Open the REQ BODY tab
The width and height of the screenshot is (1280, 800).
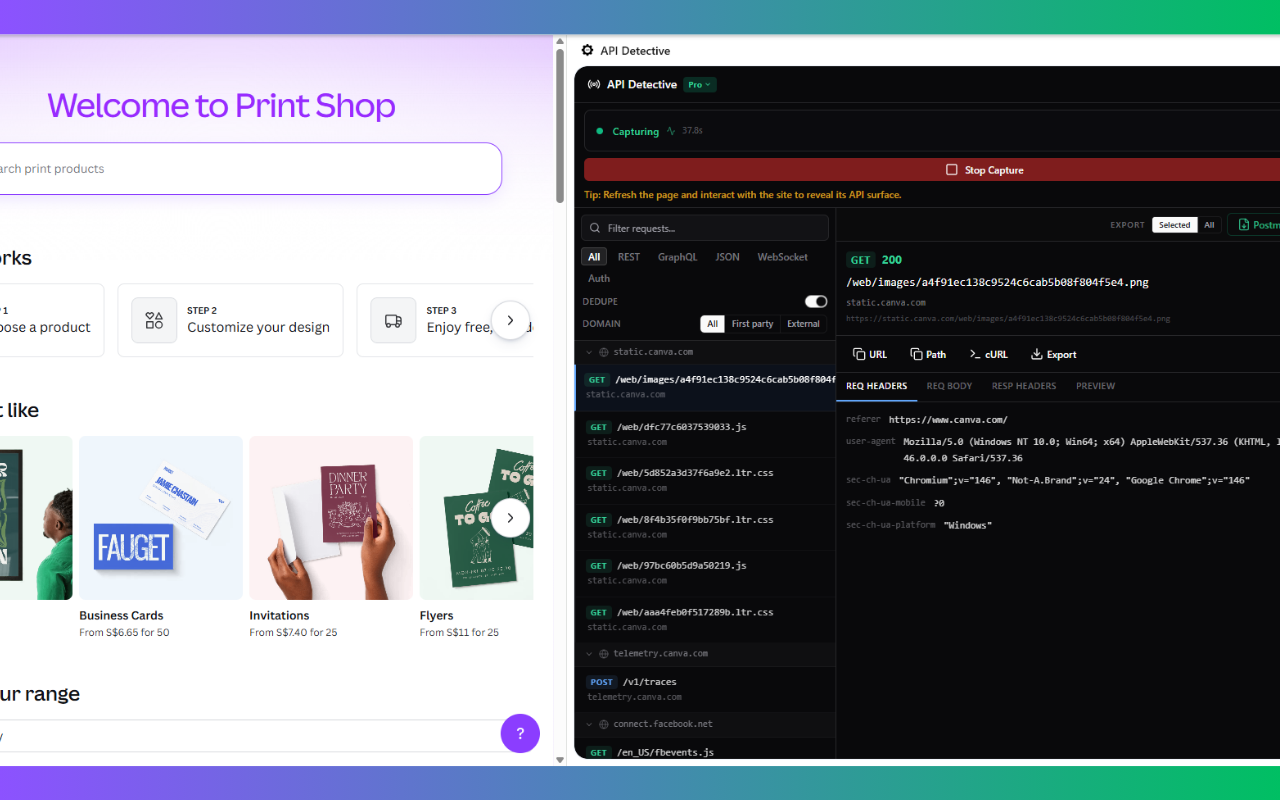pos(949,386)
